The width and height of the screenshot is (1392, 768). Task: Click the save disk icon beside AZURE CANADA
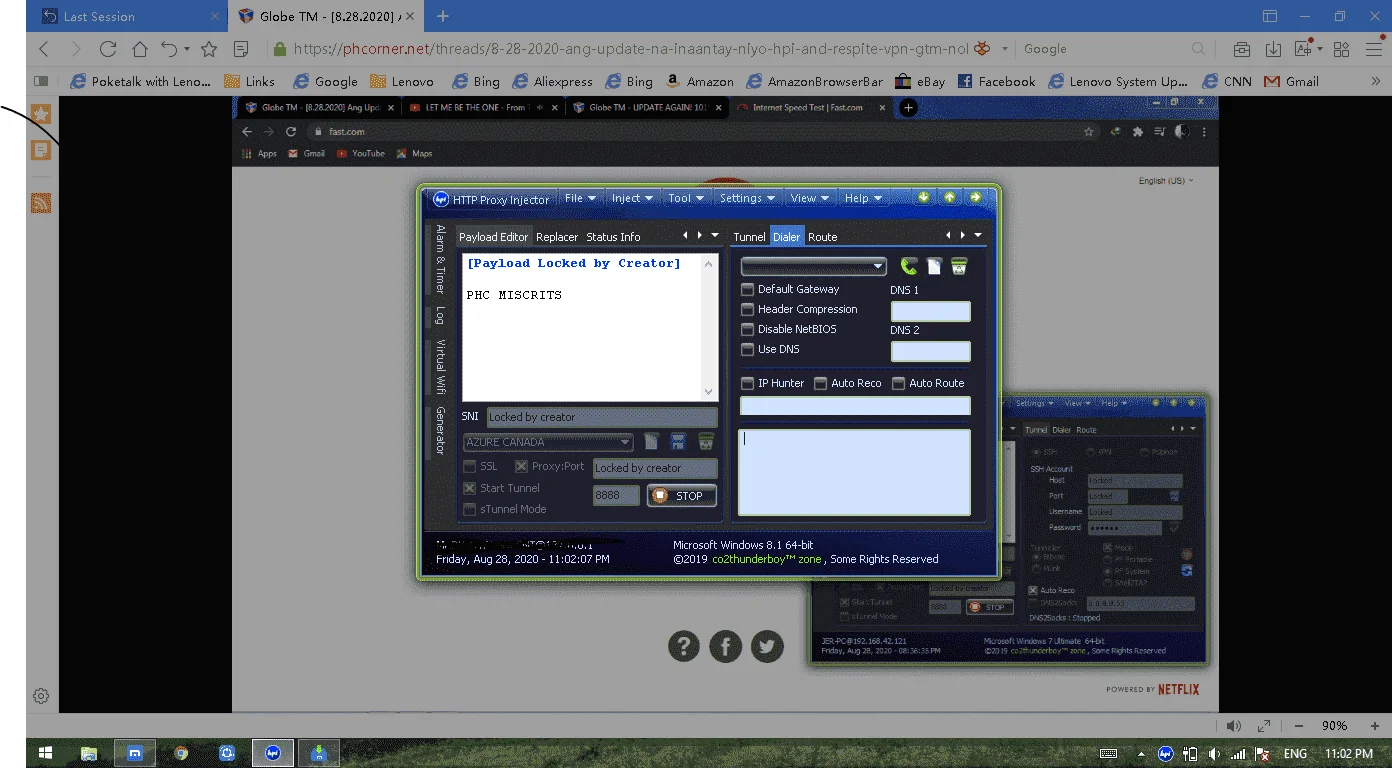pyautogui.click(x=678, y=442)
